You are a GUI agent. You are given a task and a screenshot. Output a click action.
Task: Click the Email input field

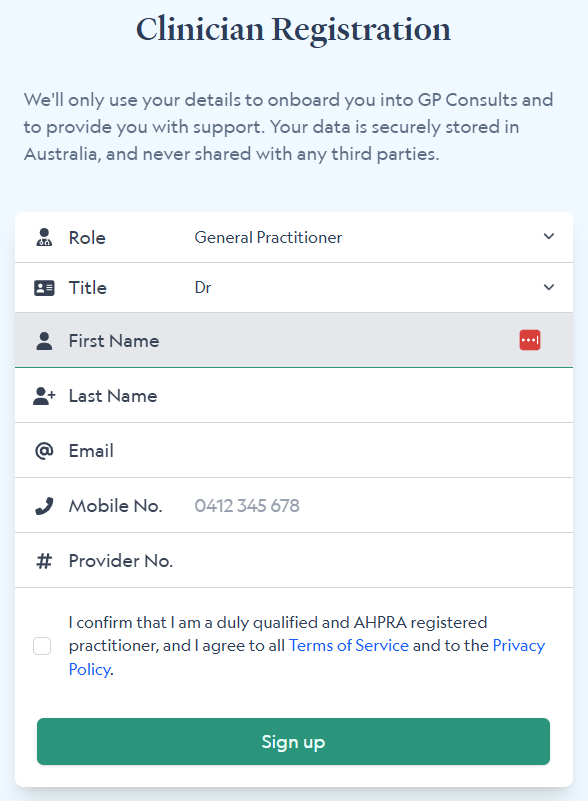[x=294, y=451]
